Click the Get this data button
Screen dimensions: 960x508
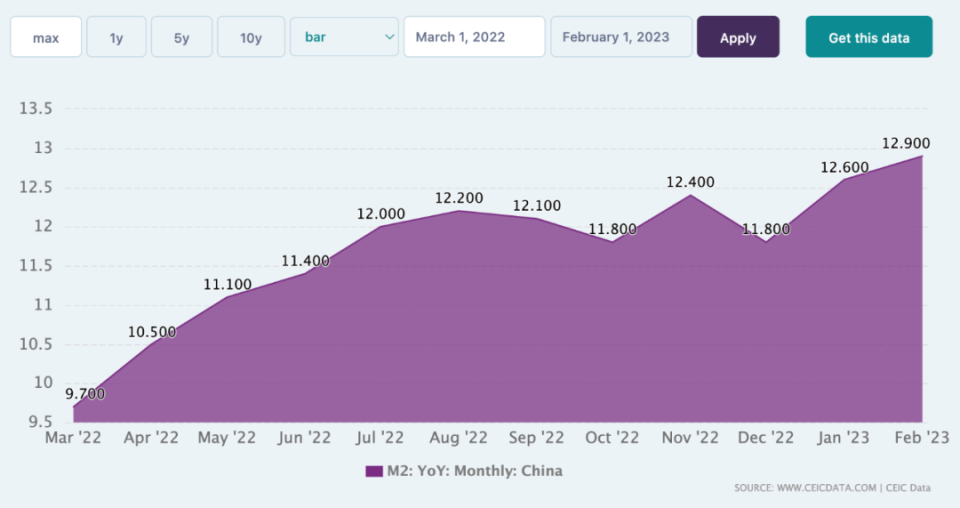[868, 37]
